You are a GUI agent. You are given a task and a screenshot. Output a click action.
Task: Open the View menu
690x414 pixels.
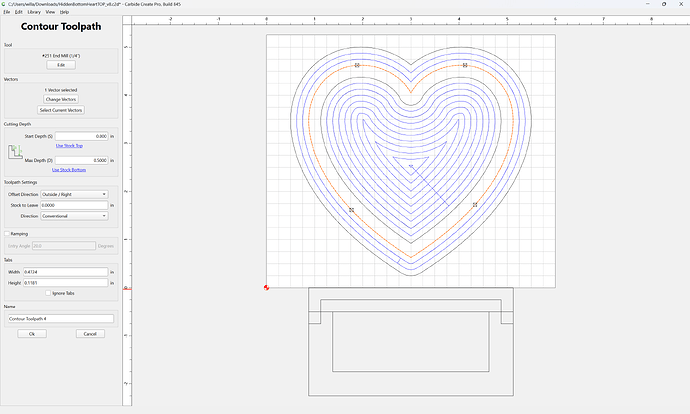(x=50, y=12)
